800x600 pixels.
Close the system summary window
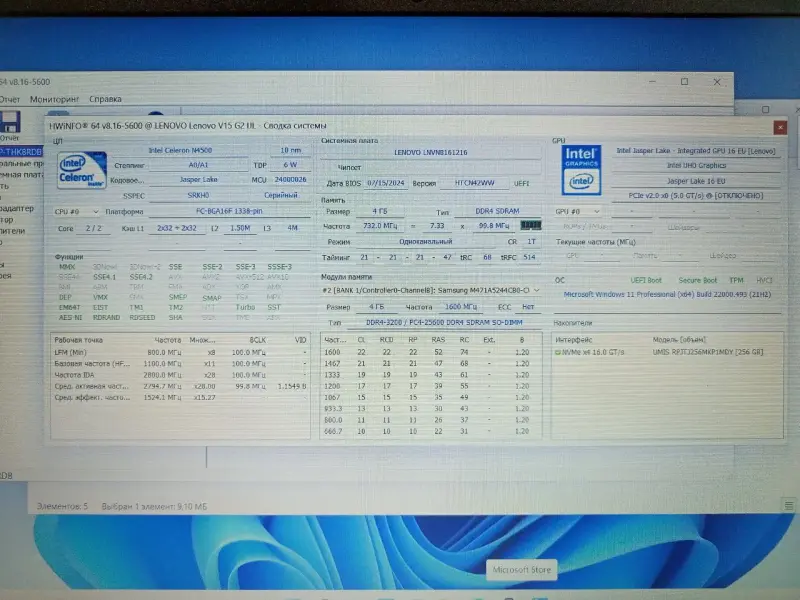779,127
